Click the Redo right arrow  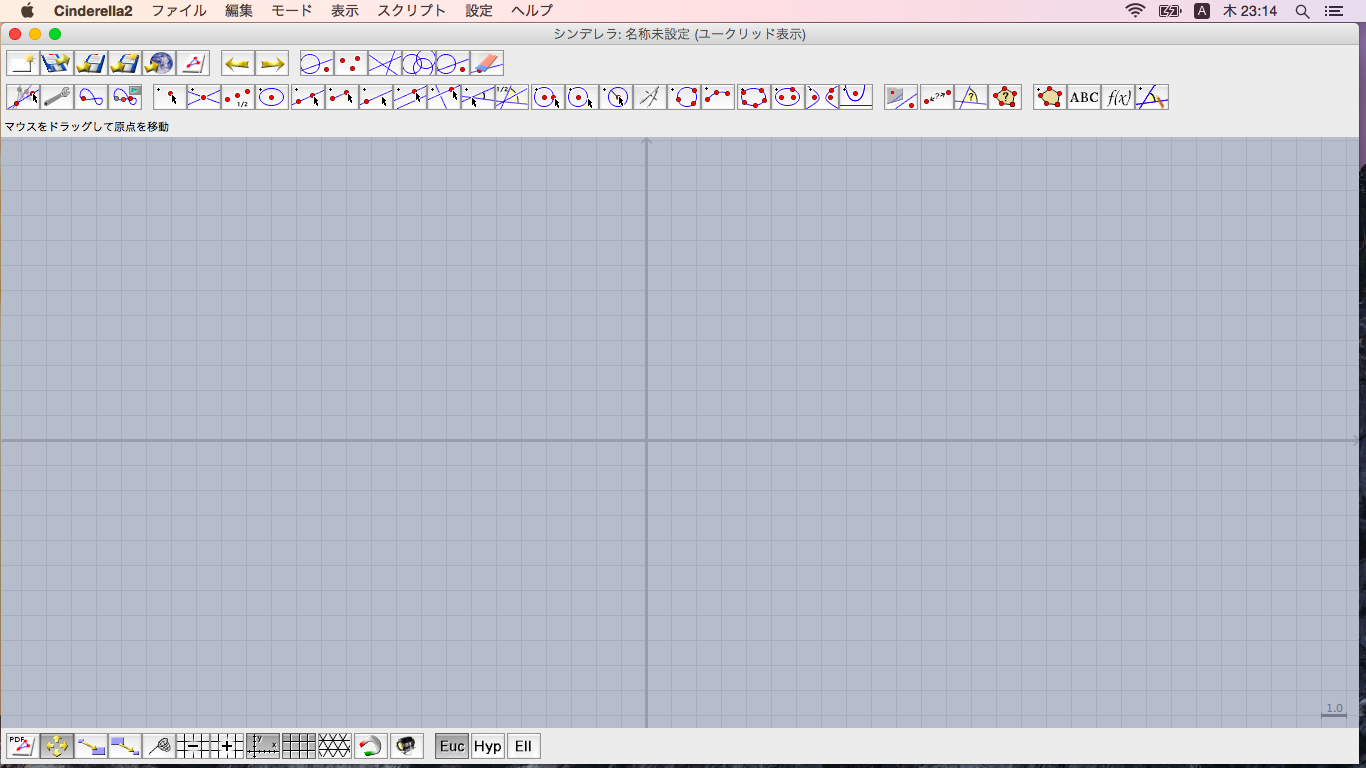click(272, 63)
